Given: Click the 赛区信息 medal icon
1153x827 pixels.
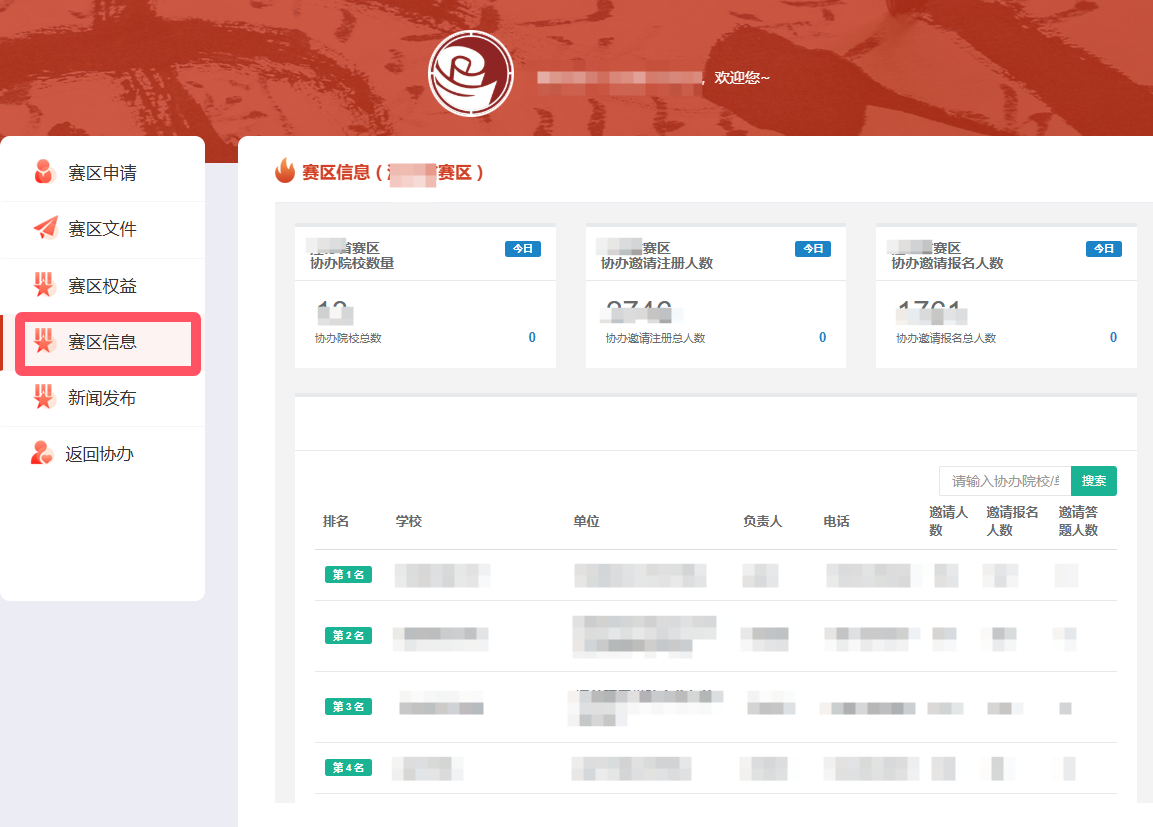Looking at the screenshot, I should 44,342.
